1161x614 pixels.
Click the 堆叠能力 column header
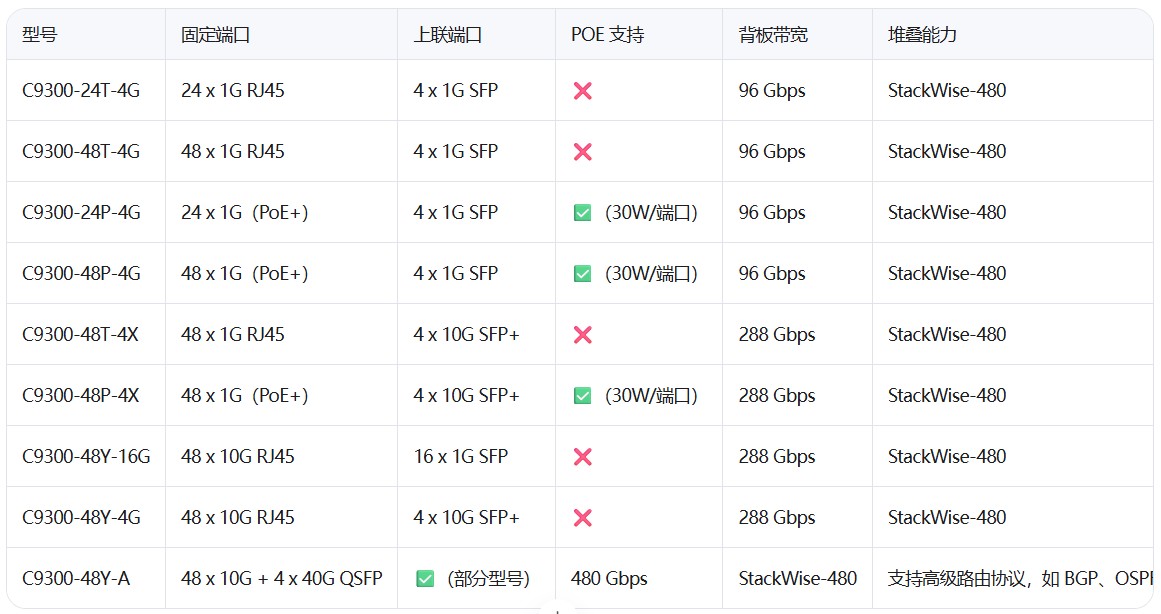pos(922,35)
